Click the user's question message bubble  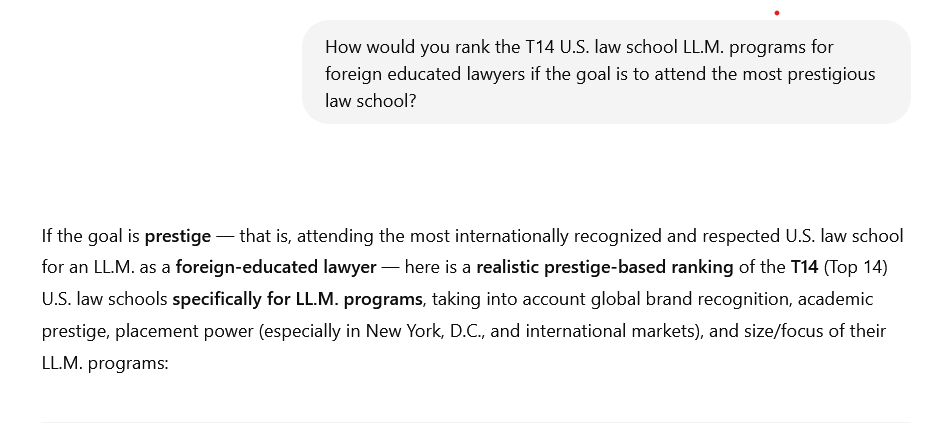point(606,73)
